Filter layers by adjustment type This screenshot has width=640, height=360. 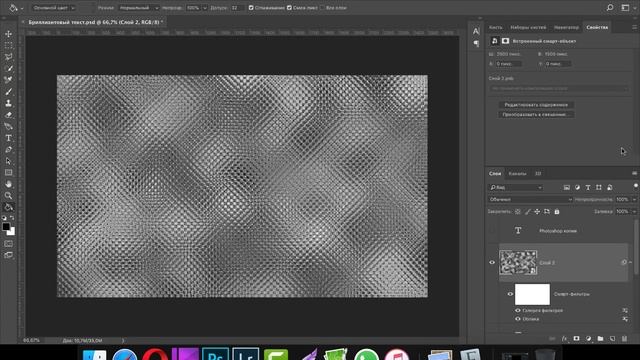pyautogui.click(x=577, y=187)
